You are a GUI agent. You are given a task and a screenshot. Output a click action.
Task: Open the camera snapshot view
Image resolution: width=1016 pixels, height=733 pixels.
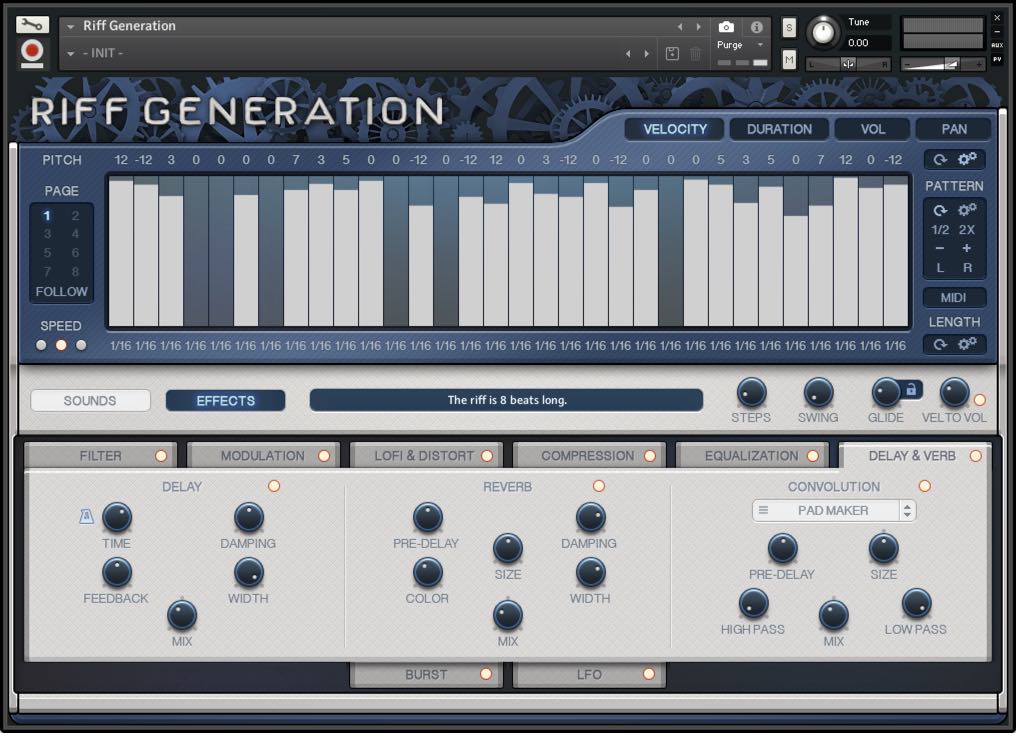pyautogui.click(x=727, y=27)
